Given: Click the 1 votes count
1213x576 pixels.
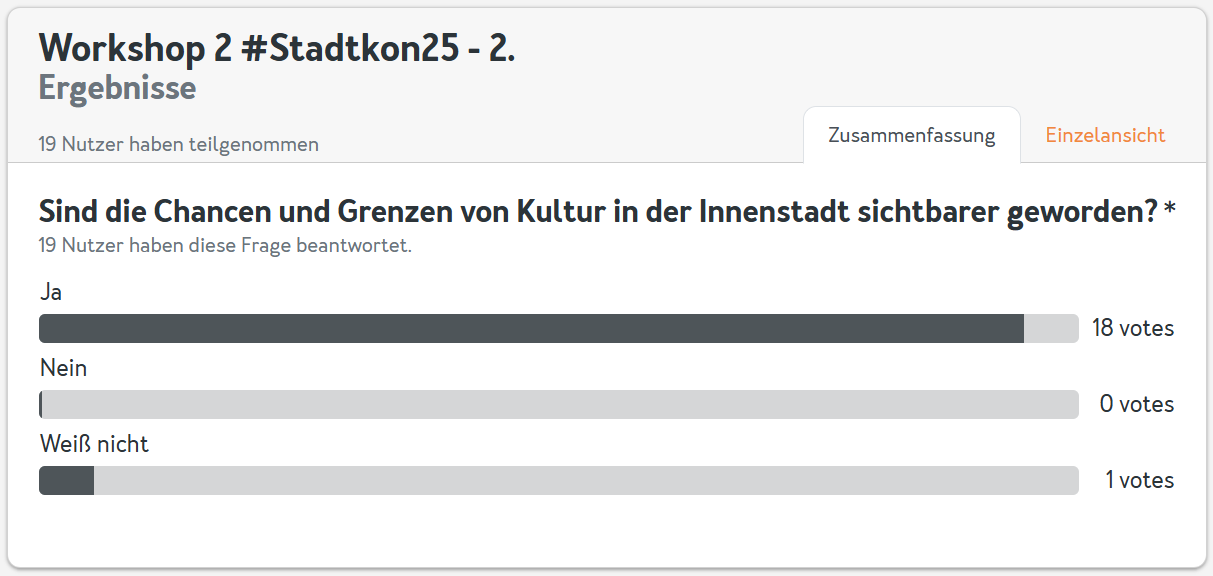Looking at the screenshot, I should (1140, 480).
